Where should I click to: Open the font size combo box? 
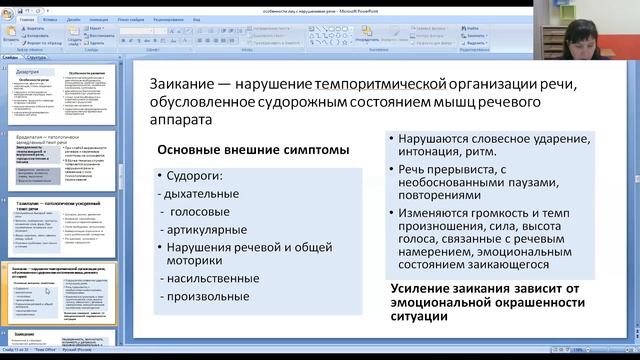tap(161, 31)
